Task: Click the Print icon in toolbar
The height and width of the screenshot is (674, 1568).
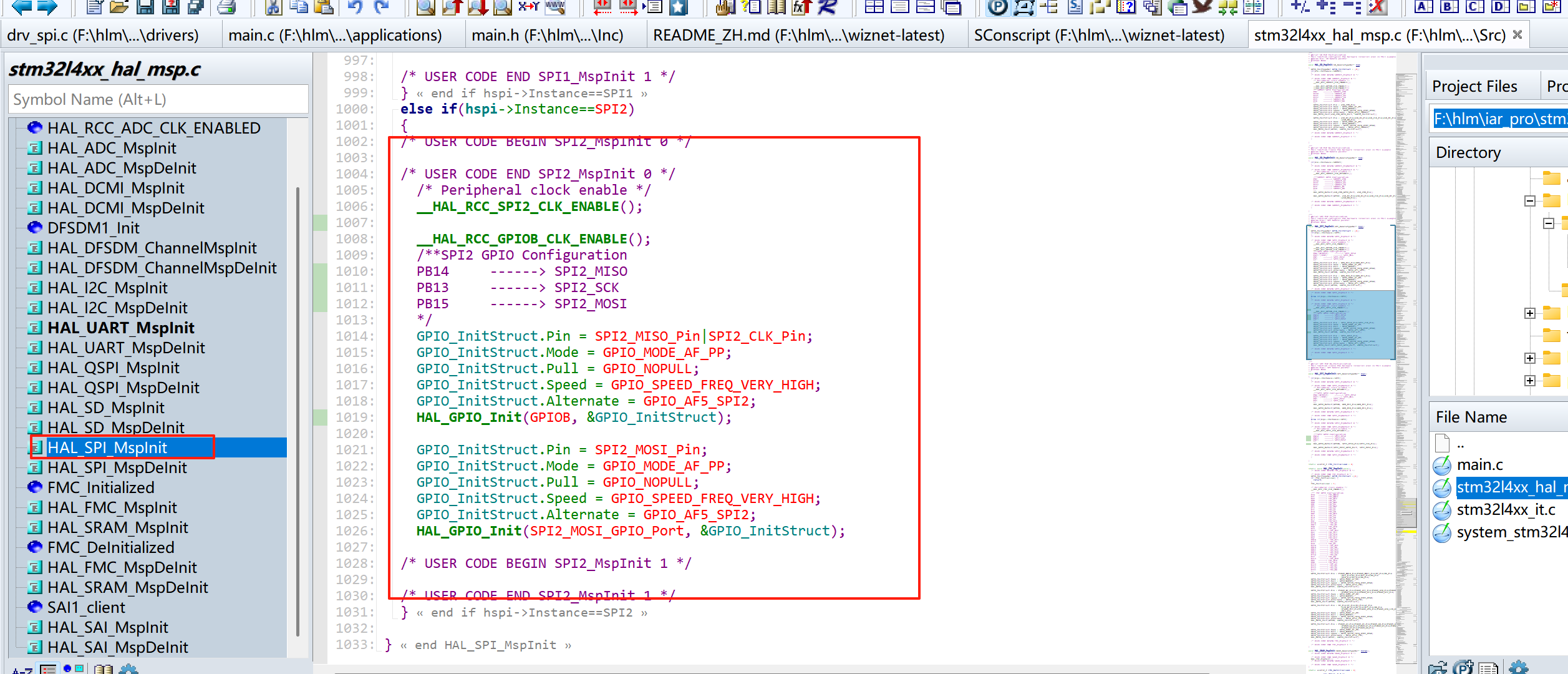Action: [227, 7]
